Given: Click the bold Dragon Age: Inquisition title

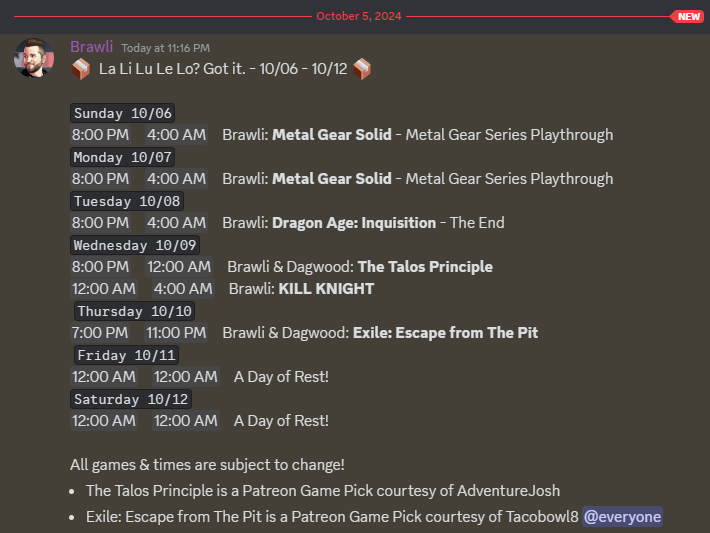Looking at the screenshot, I should (x=354, y=223).
